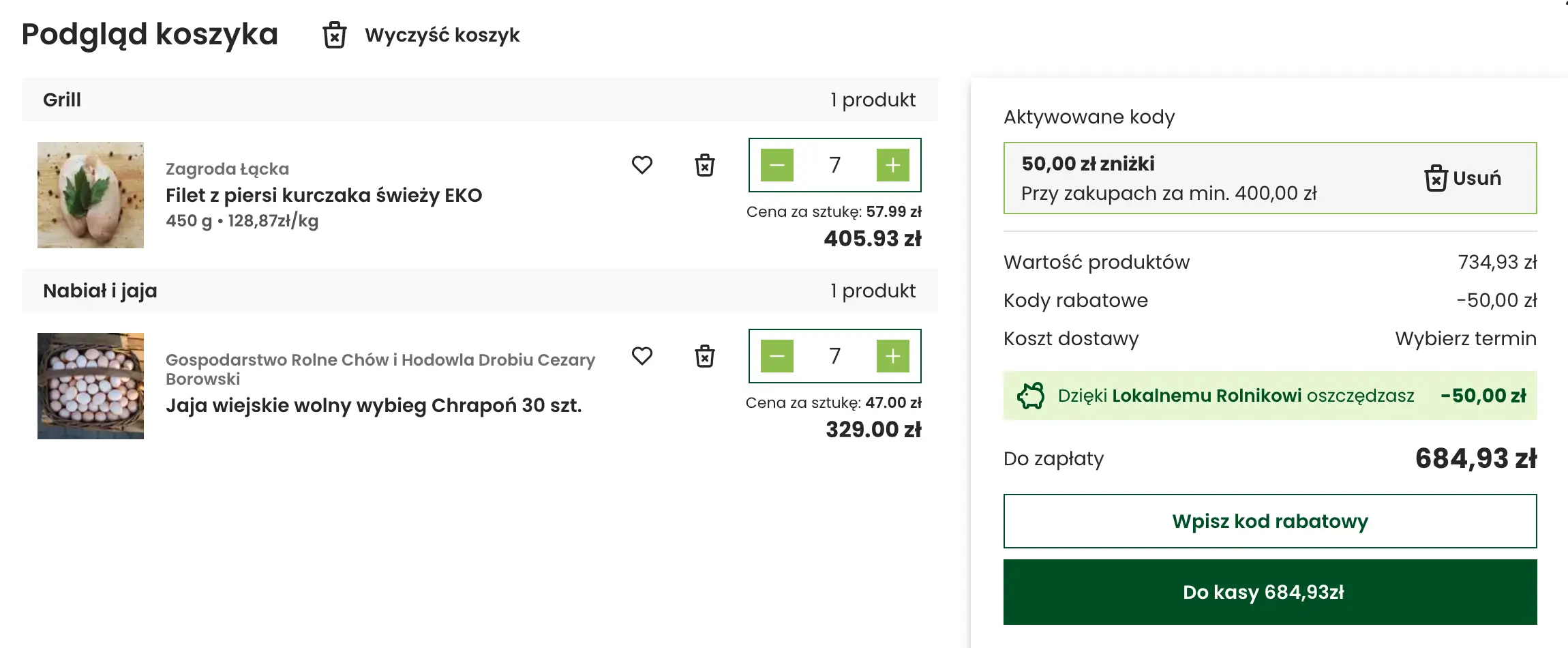Proceed to checkout with Do kasy button
This screenshot has width=1568, height=648.
click(x=1269, y=592)
